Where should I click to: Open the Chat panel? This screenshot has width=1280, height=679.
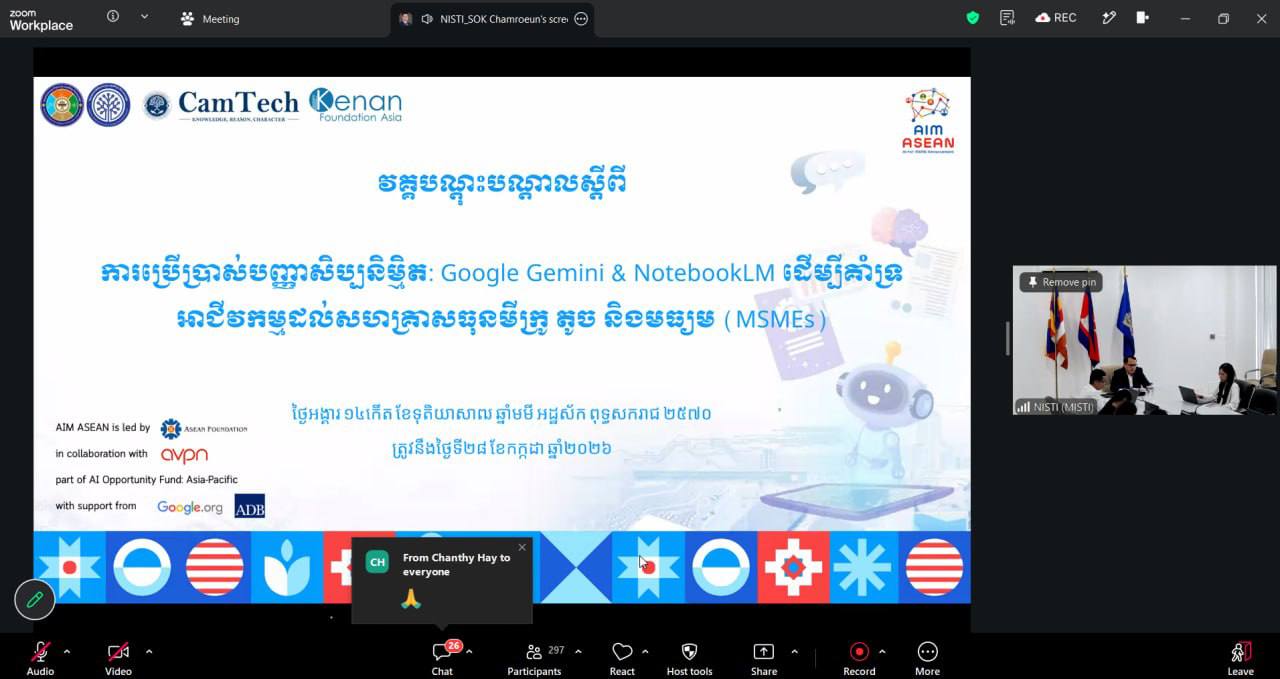point(442,658)
